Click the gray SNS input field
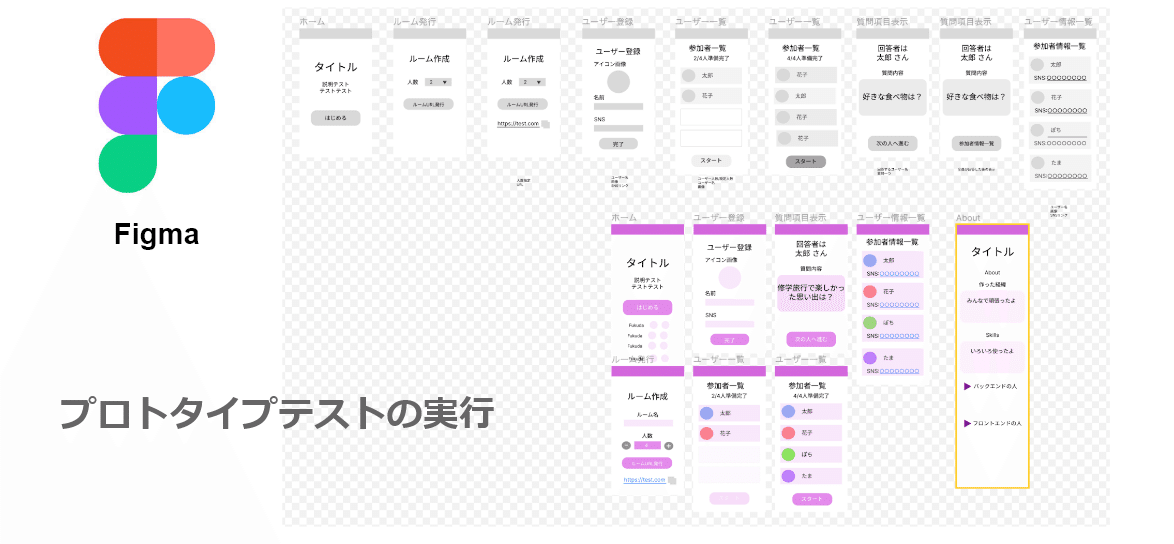This screenshot has height=544, width=1174. (x=618, y=129)
